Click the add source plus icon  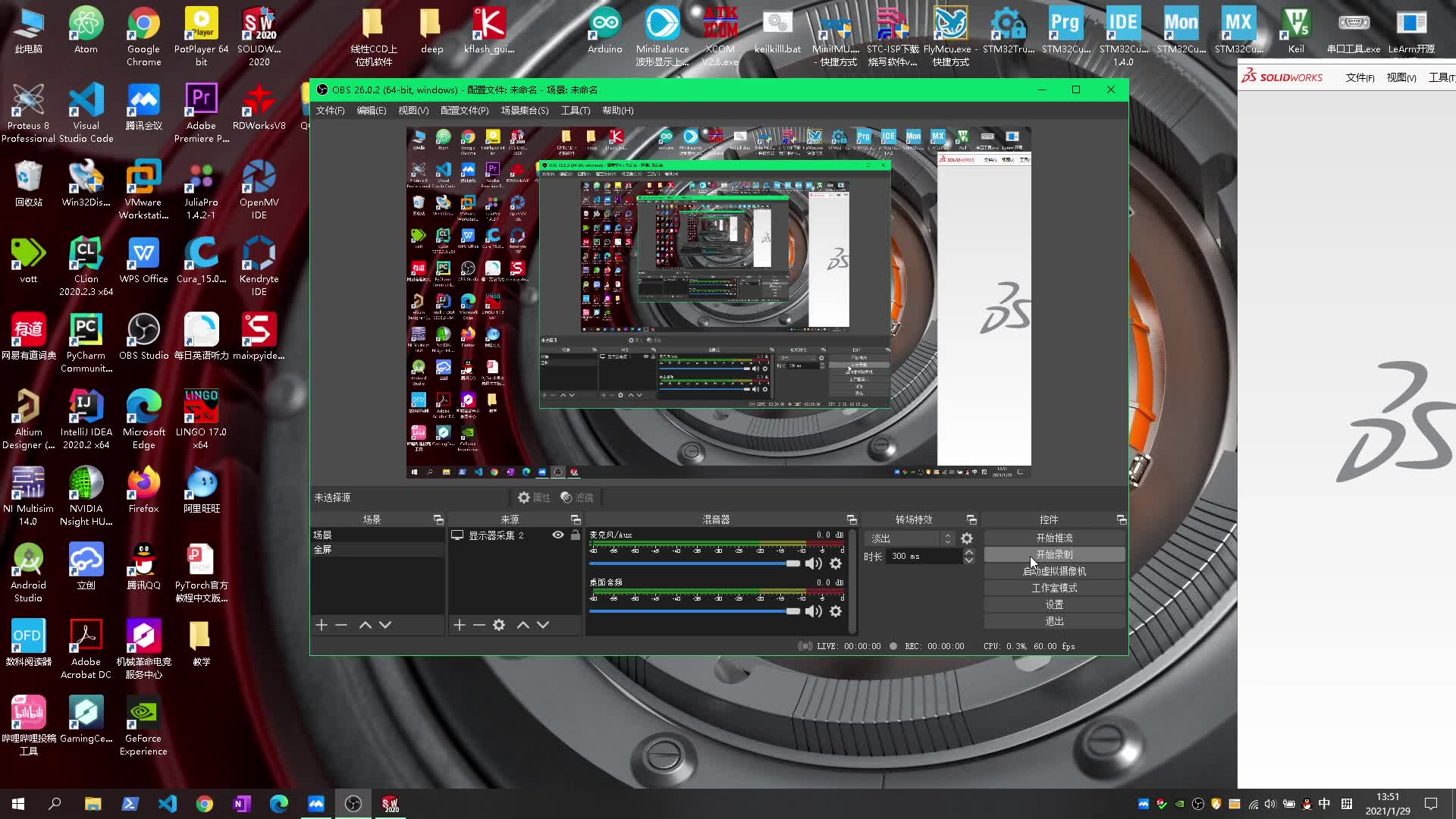(459, 625)
